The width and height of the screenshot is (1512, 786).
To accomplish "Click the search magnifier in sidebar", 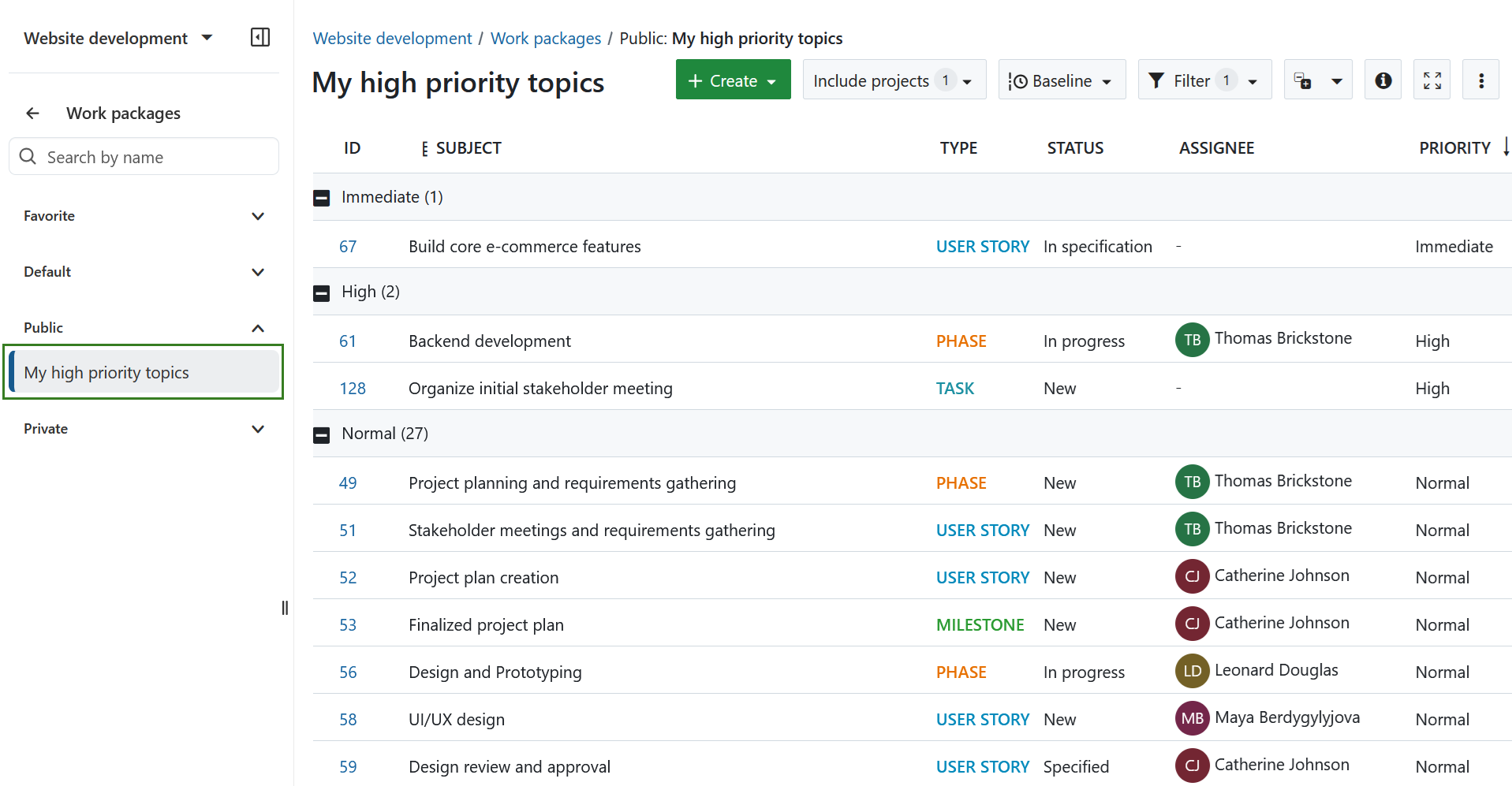I will click(28, 156).
